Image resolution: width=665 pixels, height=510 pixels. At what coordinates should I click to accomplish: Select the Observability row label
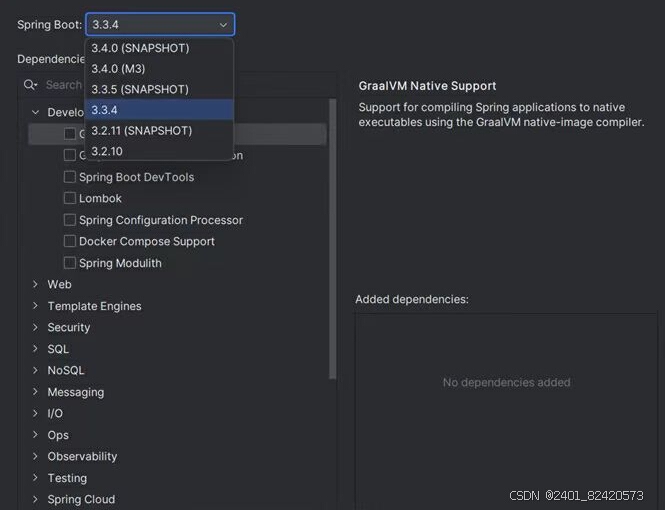82,457
